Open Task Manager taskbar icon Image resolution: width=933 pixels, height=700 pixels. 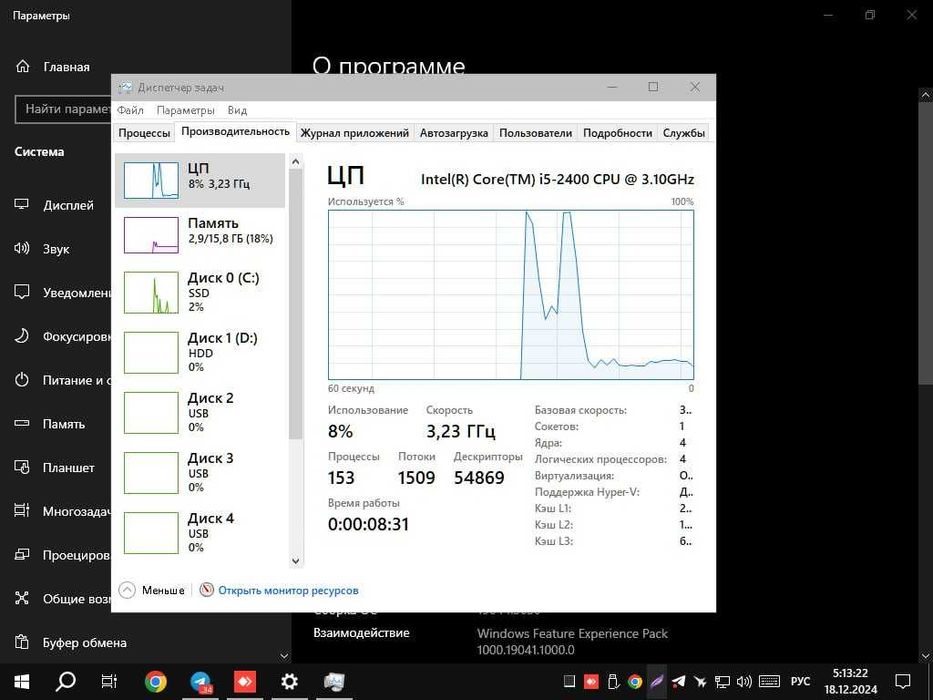point(334,682)
